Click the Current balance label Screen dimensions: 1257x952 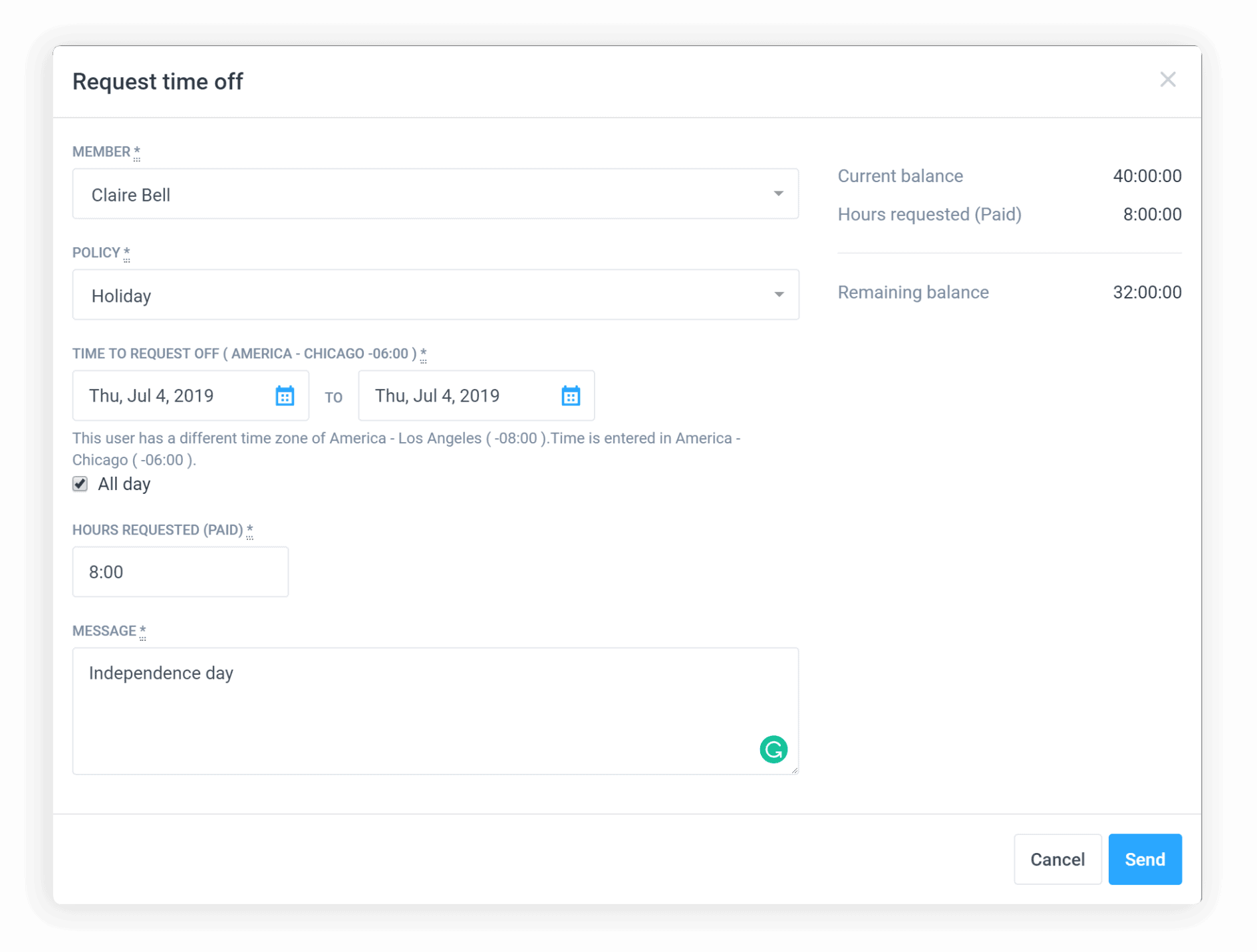tap(901, 176)
